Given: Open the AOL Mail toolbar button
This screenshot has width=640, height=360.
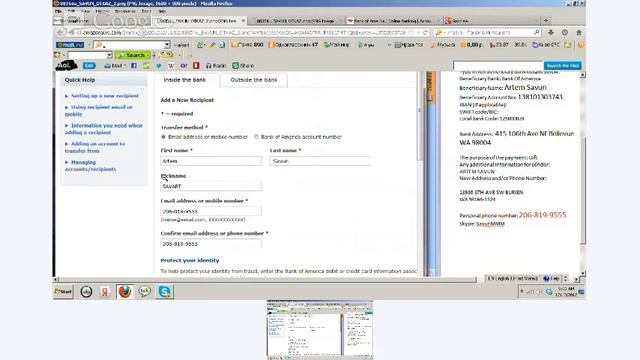Looking at the screenshot, I should (113, 66).
